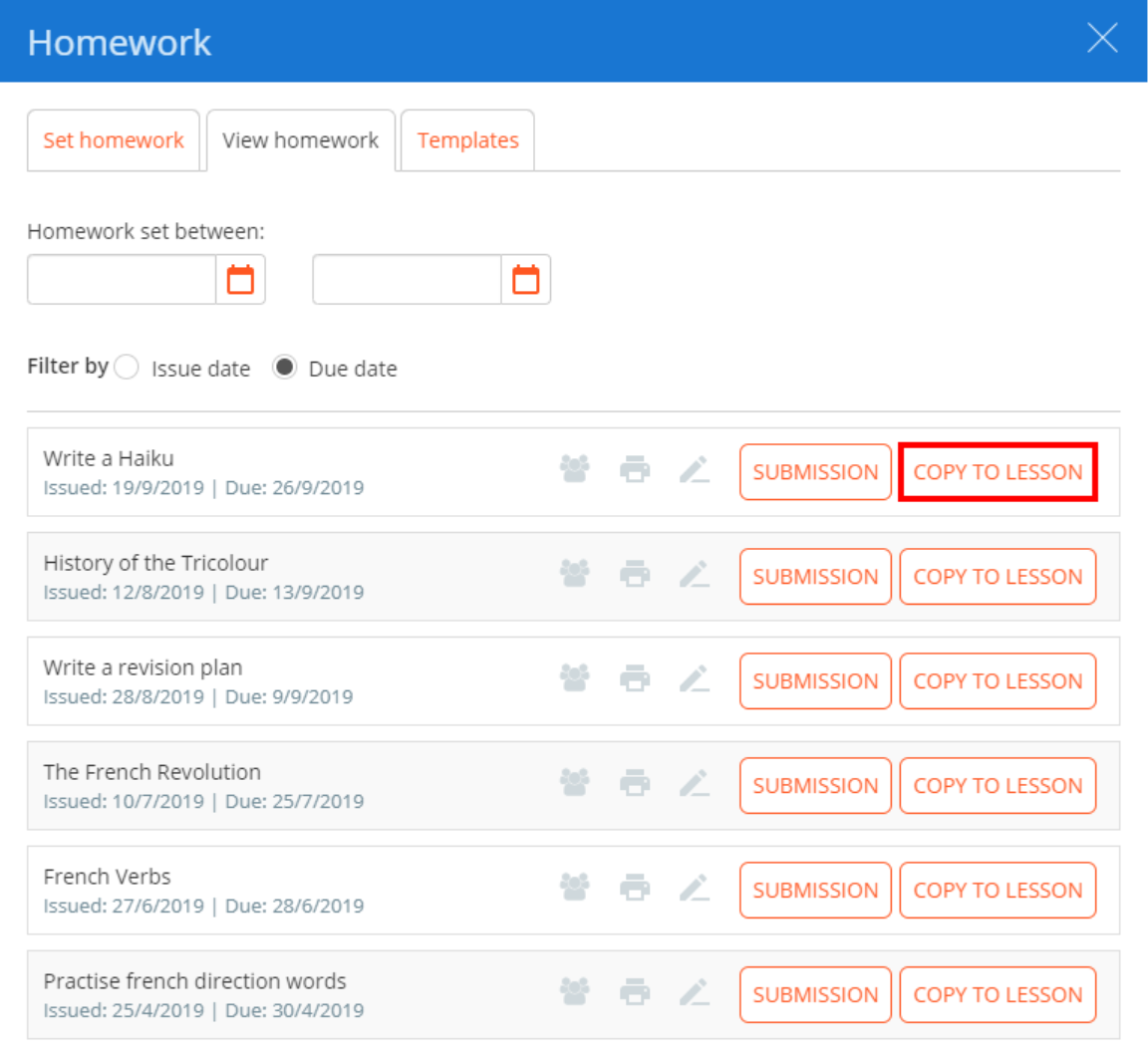Switch to the View homework tab

(301, 140)
